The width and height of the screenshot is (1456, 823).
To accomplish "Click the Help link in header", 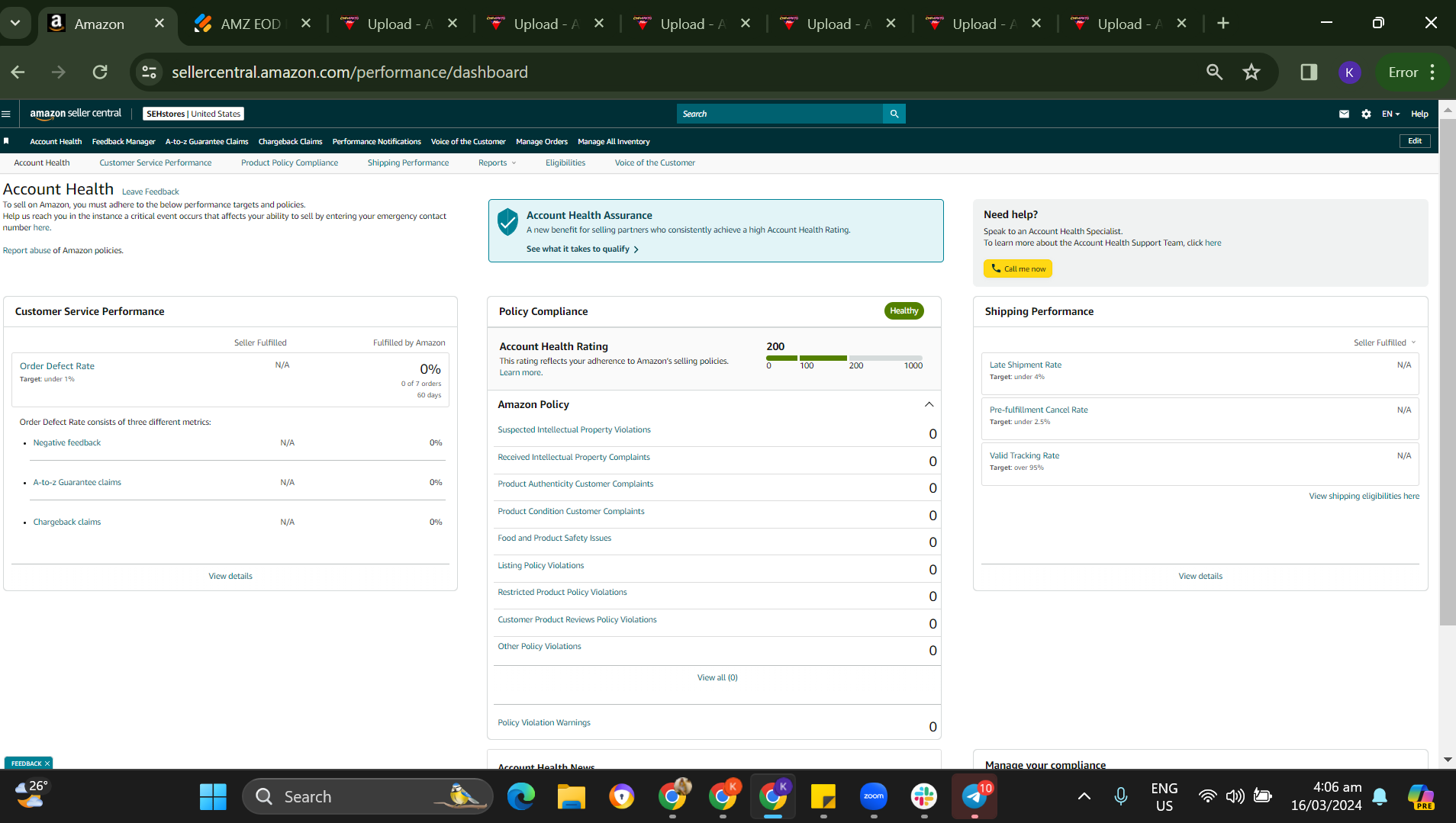I will pyautogui.click(x=1419, y=114).
